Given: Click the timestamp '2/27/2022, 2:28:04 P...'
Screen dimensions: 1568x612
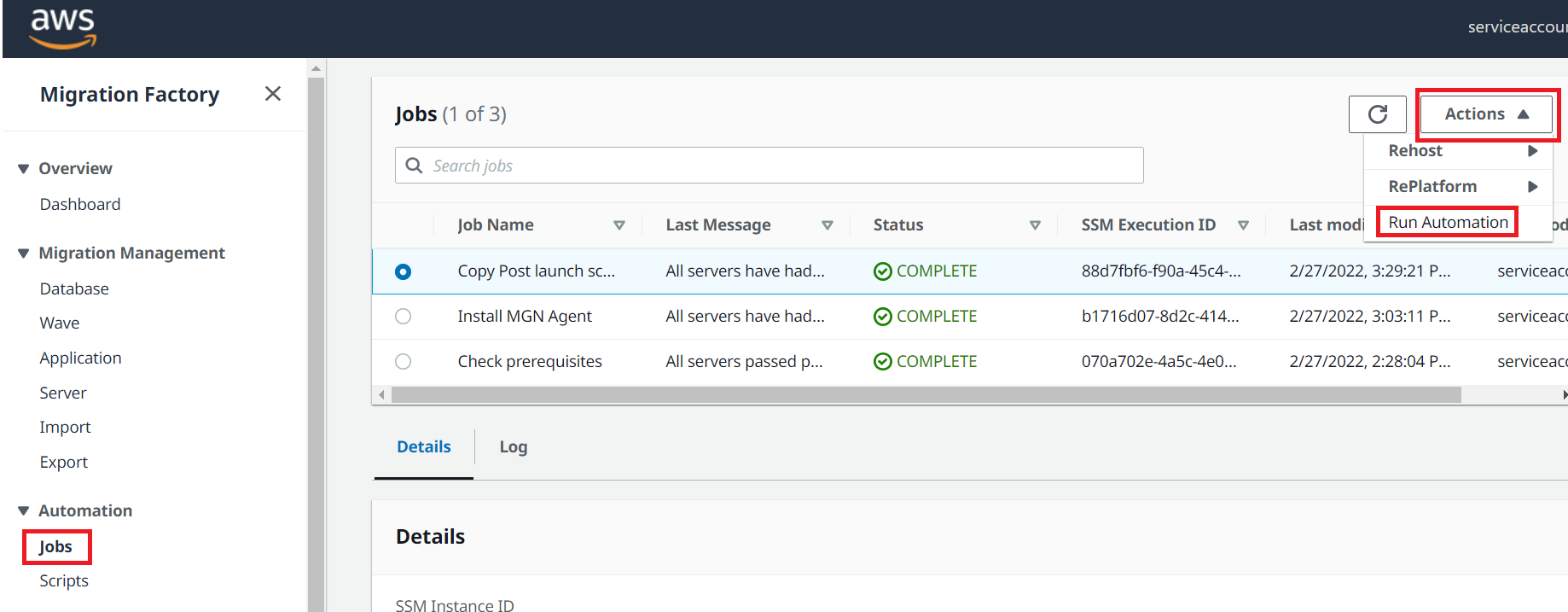Looking at the screenshot, I should click(x=1370, y=362).
